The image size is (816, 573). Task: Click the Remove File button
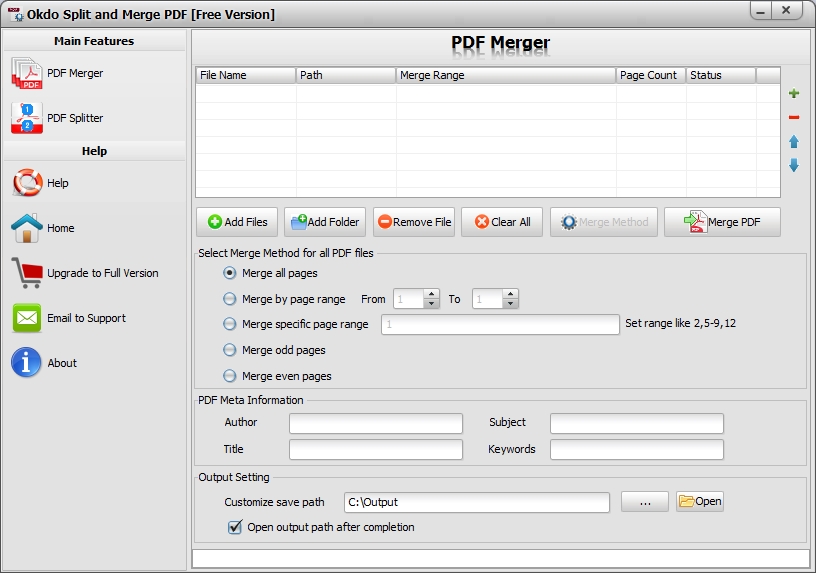click(x=414, y=222)
